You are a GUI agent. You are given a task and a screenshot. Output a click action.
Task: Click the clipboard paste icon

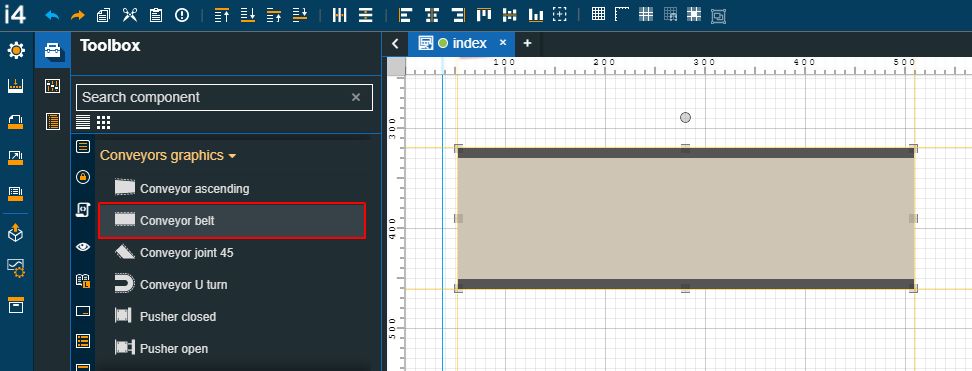pyautogui.click(x=156, y=16)
